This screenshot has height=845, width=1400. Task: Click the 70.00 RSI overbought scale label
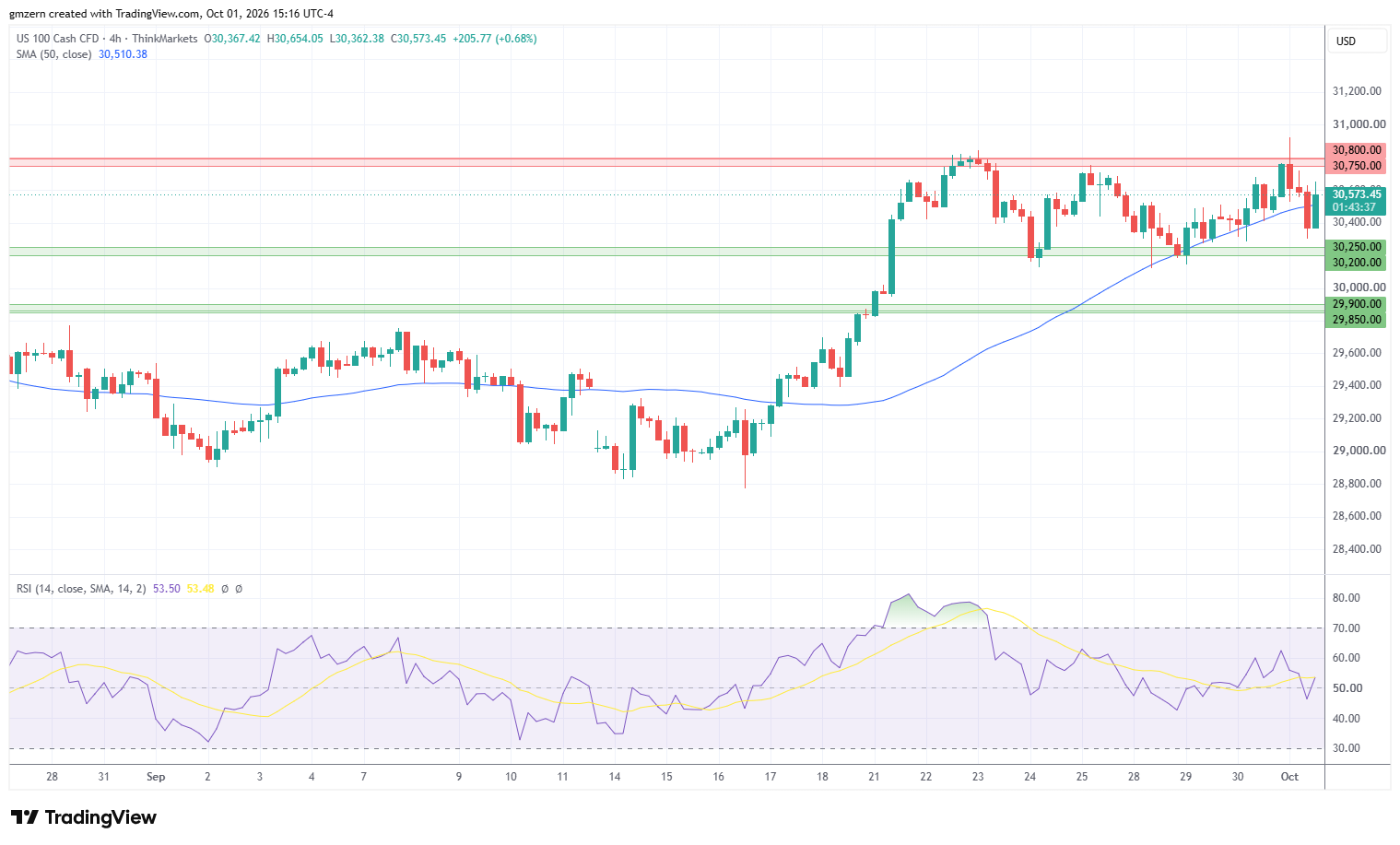click(x=1347, y=628)
